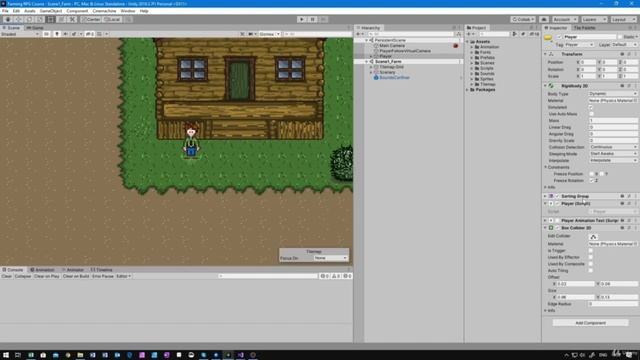Expand the Sorting Group component
The width and height of the screenshot is (640, 360).
tap(545, 196)
